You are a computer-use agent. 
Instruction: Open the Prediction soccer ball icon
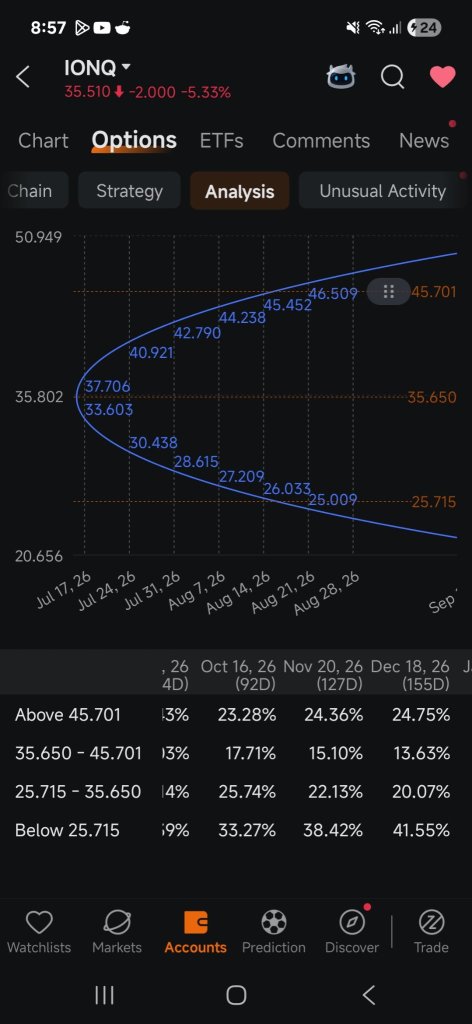274,923
